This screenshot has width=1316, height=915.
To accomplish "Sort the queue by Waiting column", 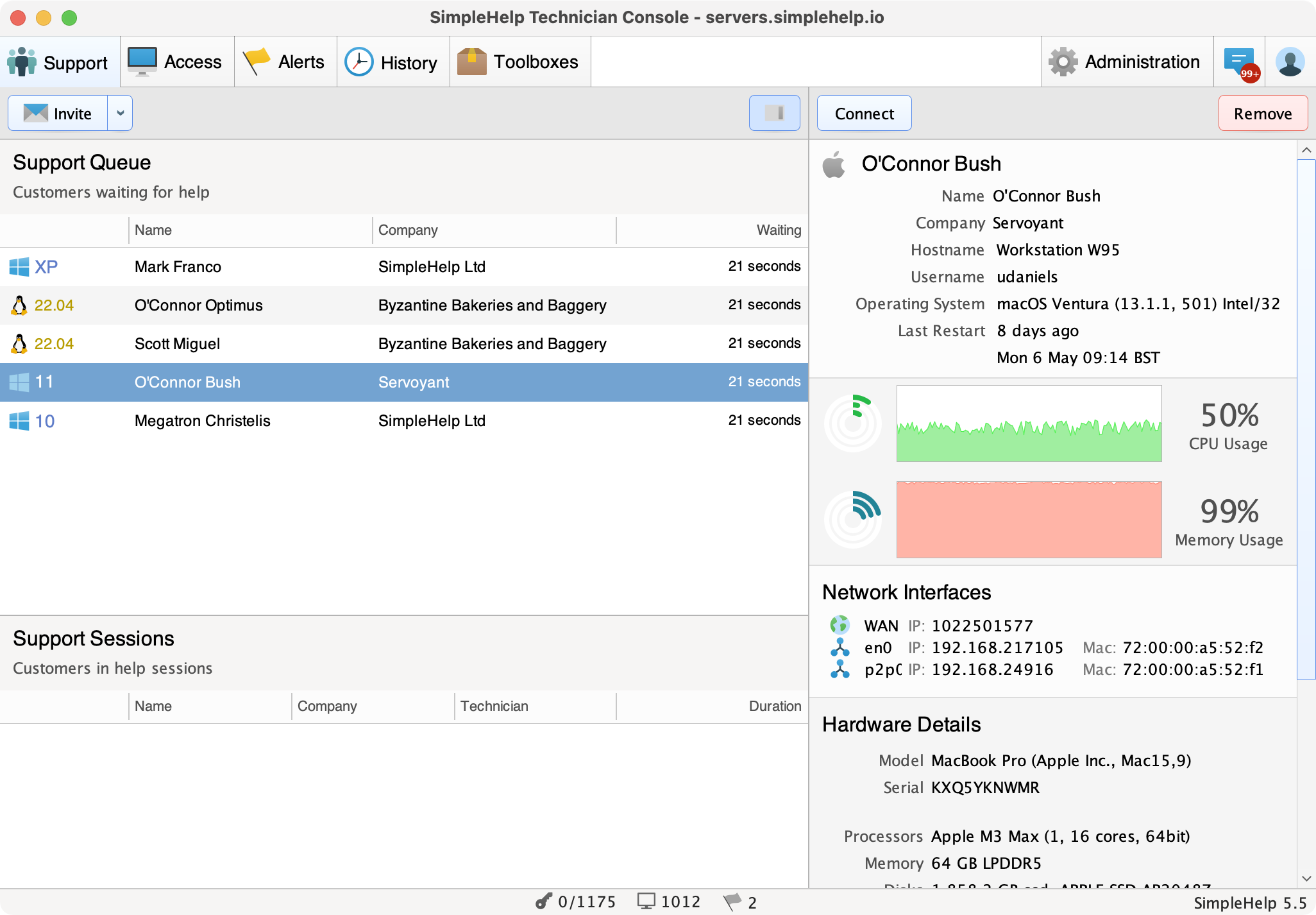I will (x=712, y=230).
